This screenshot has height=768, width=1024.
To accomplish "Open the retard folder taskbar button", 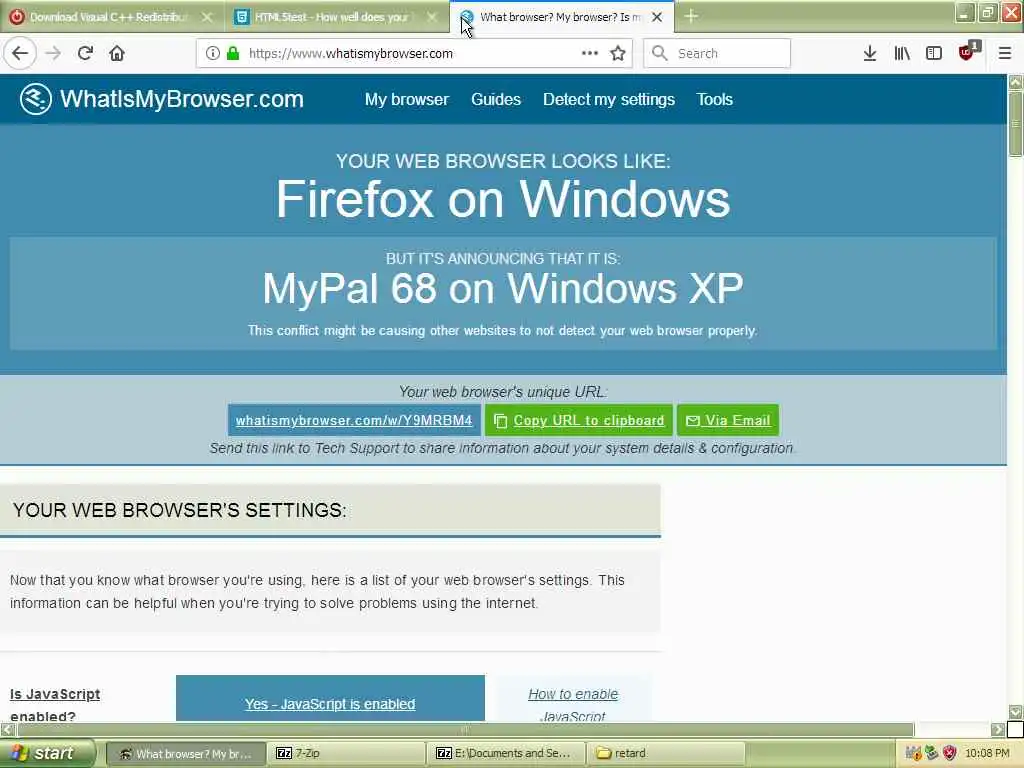I will (666, 754).
